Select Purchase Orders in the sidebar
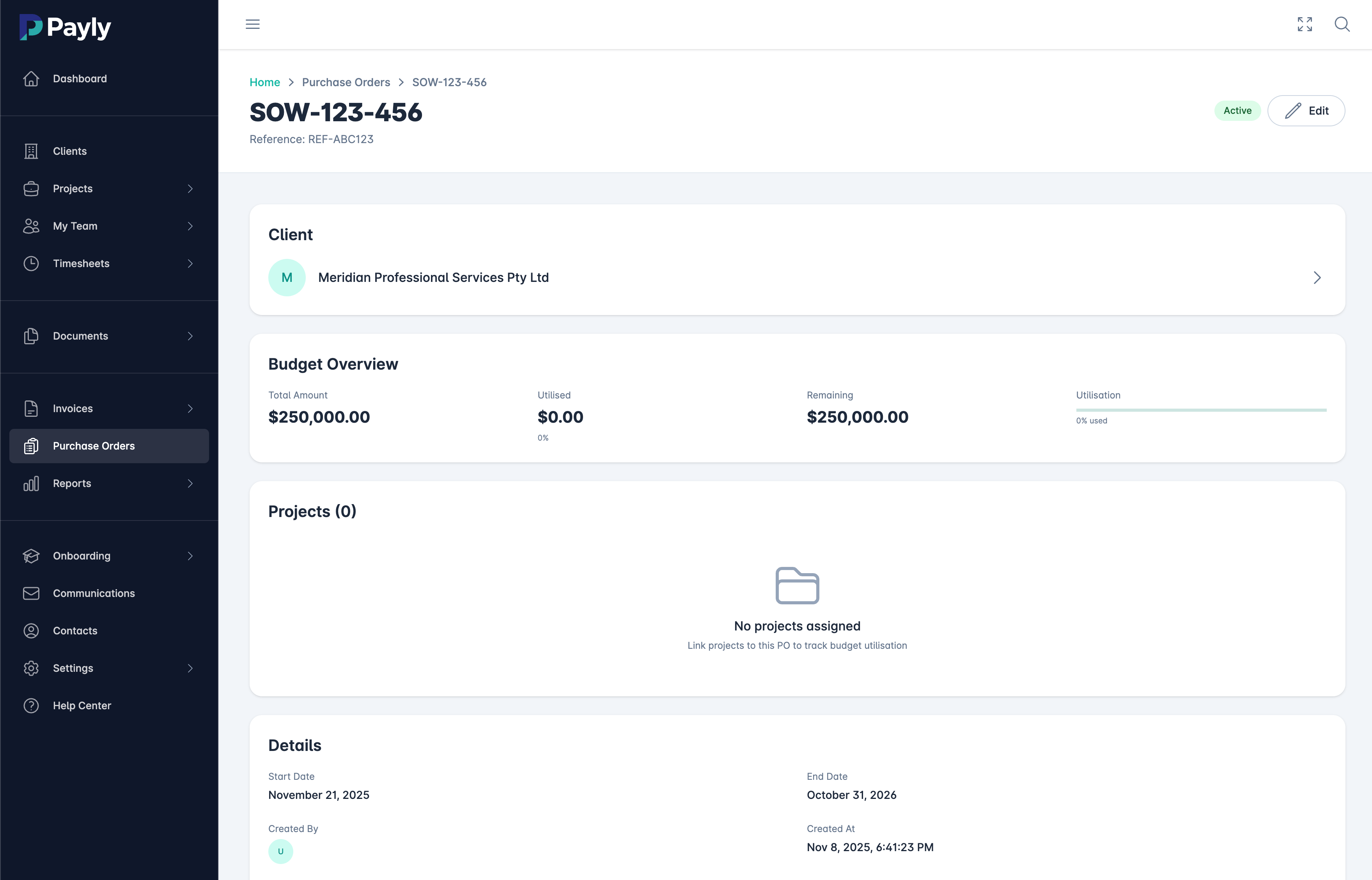The height and width of the screenshot is (880, 1372). click(94, 446)
